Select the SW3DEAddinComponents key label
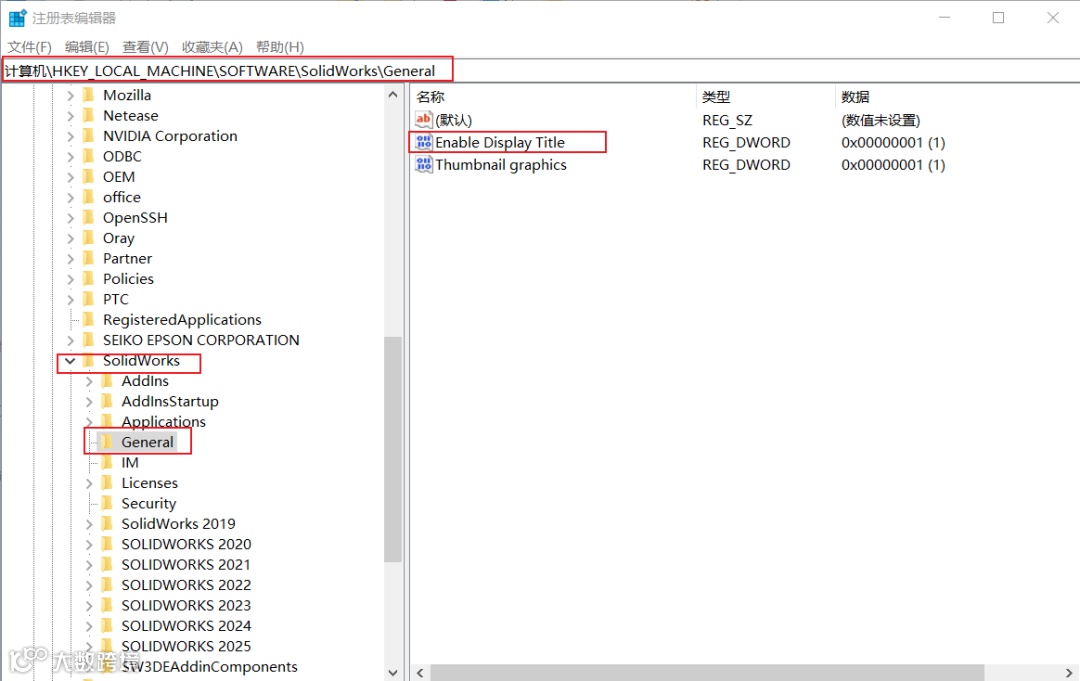Viewport: 1080px width, 681px height. (x=209, y=667)
